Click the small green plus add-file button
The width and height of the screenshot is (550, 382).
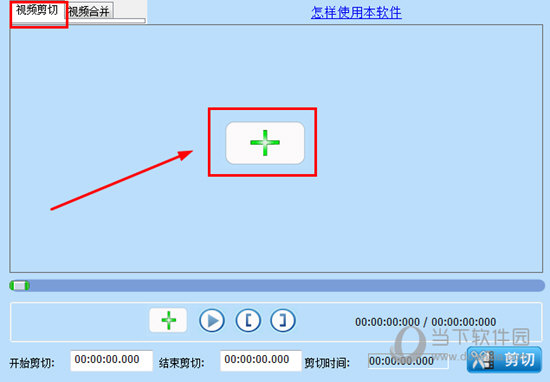pyautogui.click(x=168, y=320)
